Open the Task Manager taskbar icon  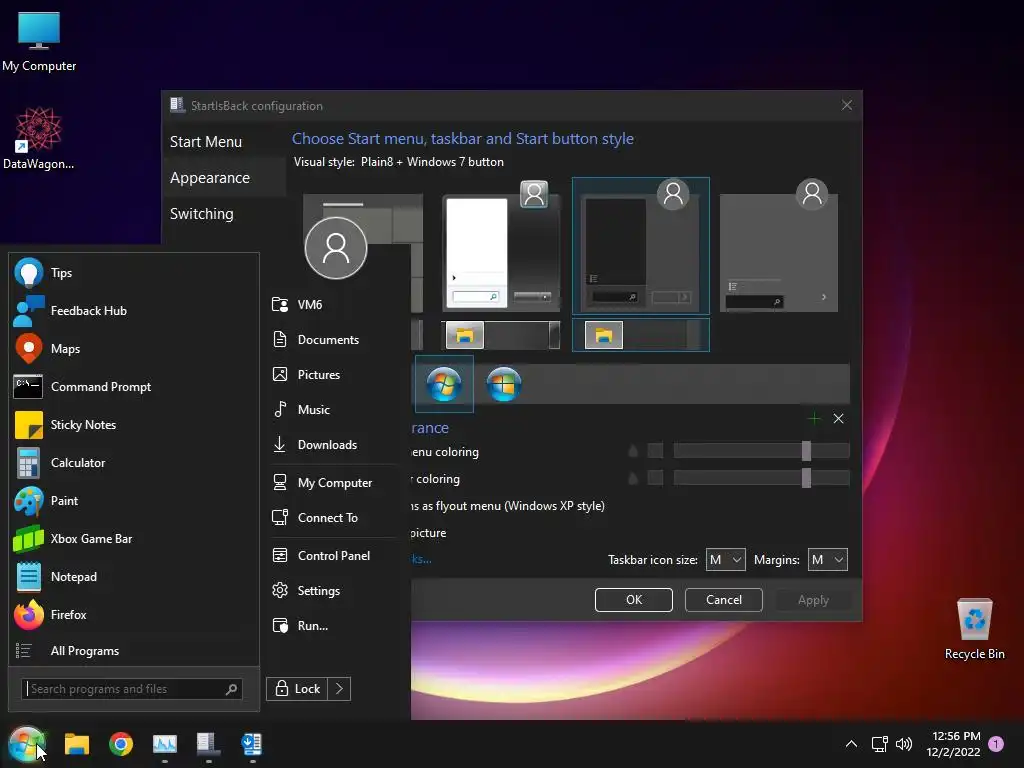point(165,744)
